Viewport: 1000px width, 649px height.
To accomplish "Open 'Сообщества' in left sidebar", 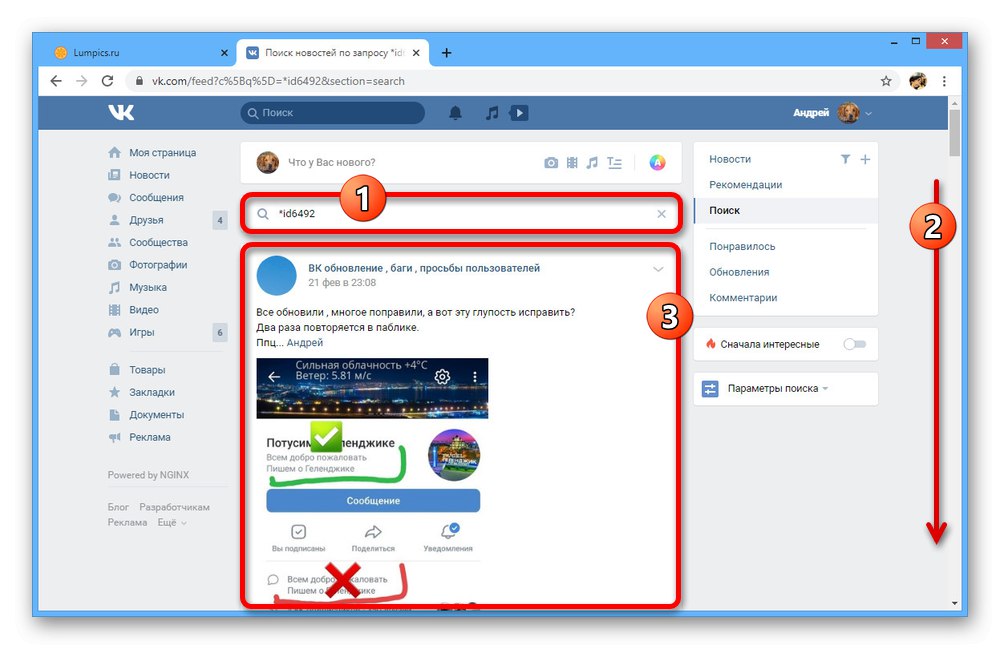I will pyautogui.click(x=158, y=242).
